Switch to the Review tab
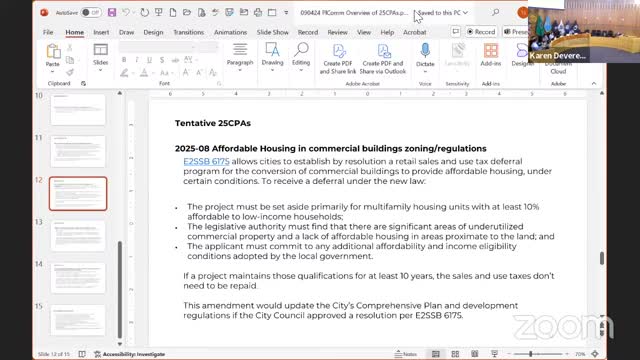The height and width of the screenshot is (360, 640). [x=338, y=32]
